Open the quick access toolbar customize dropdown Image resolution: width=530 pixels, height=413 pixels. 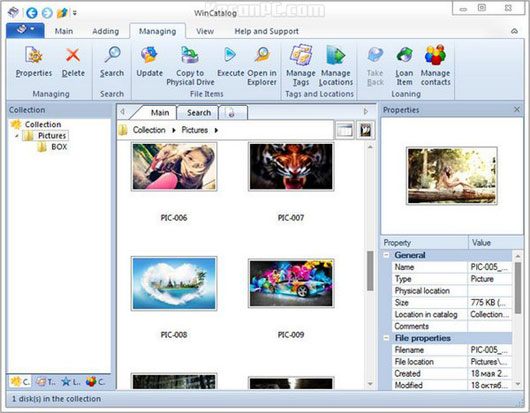(75, 13)
